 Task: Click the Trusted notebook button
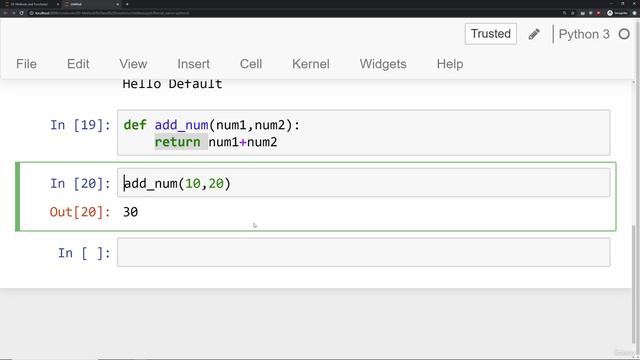click(491, 34)
